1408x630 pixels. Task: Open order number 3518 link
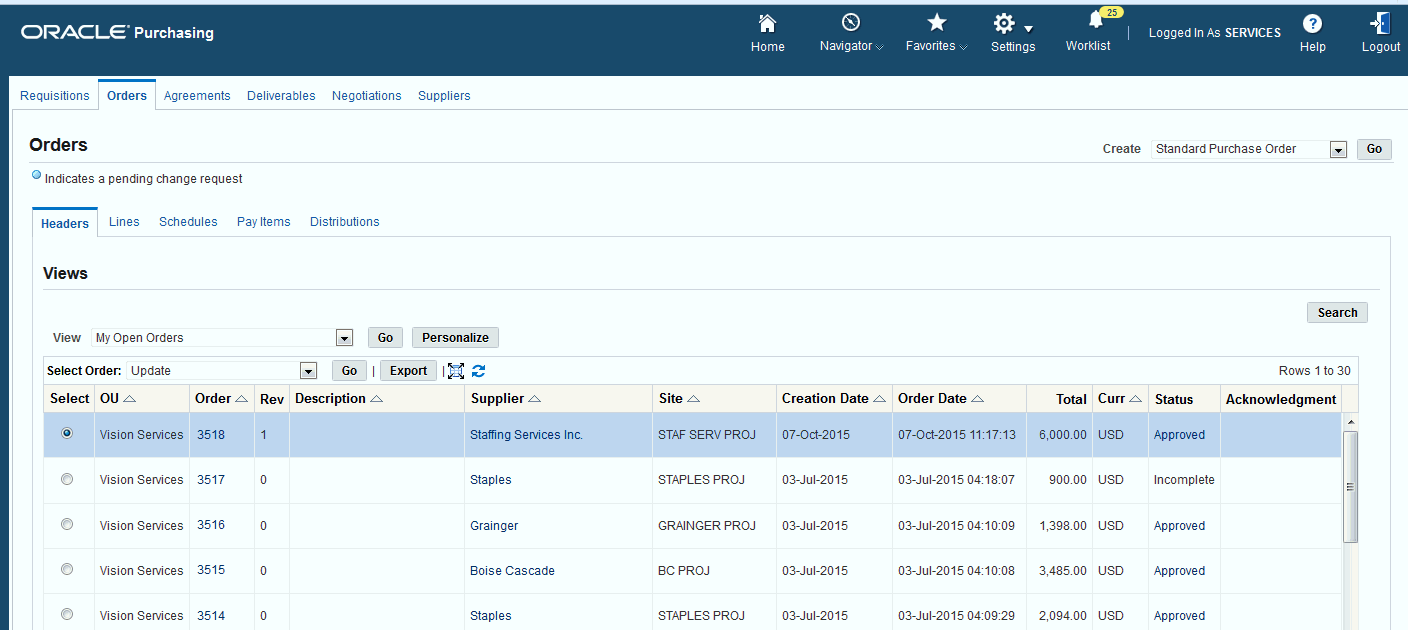(211, 435)
